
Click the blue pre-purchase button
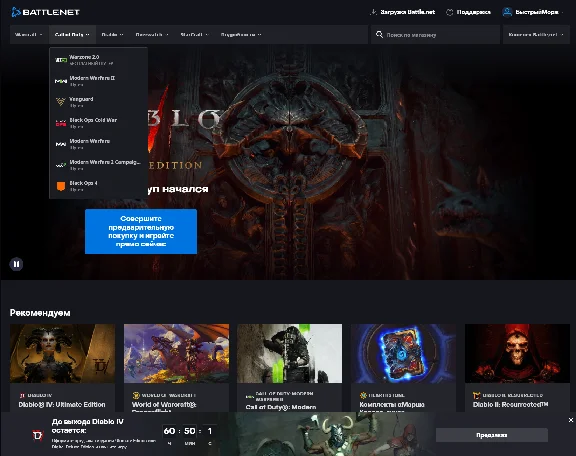(141, 231)
